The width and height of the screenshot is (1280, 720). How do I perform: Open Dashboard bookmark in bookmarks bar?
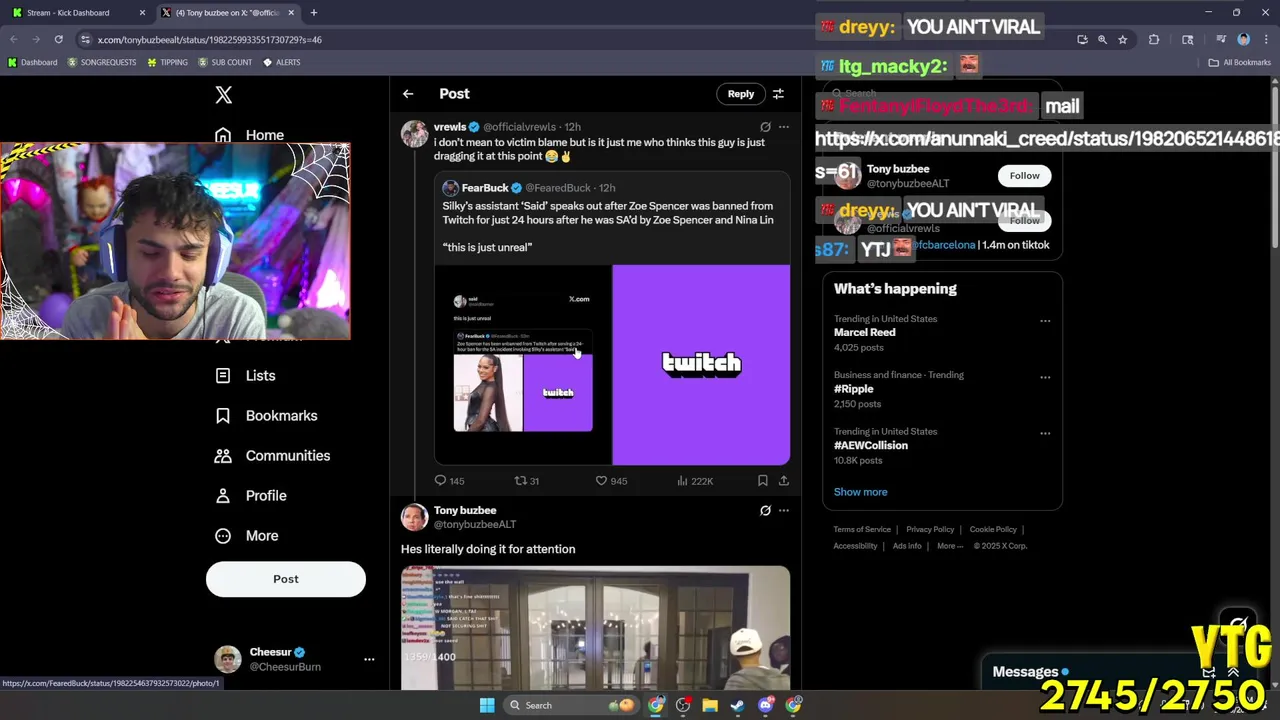click(32, 62)
